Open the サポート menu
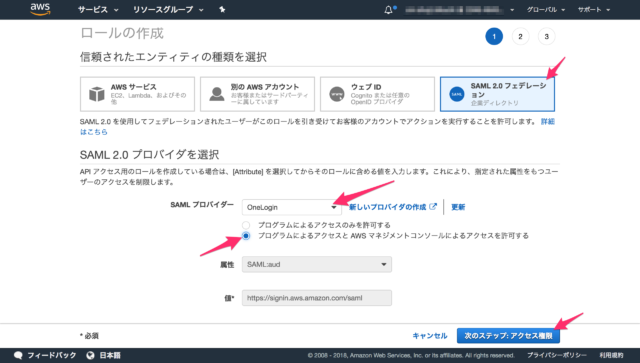640x363 pixels. (594, 9)
